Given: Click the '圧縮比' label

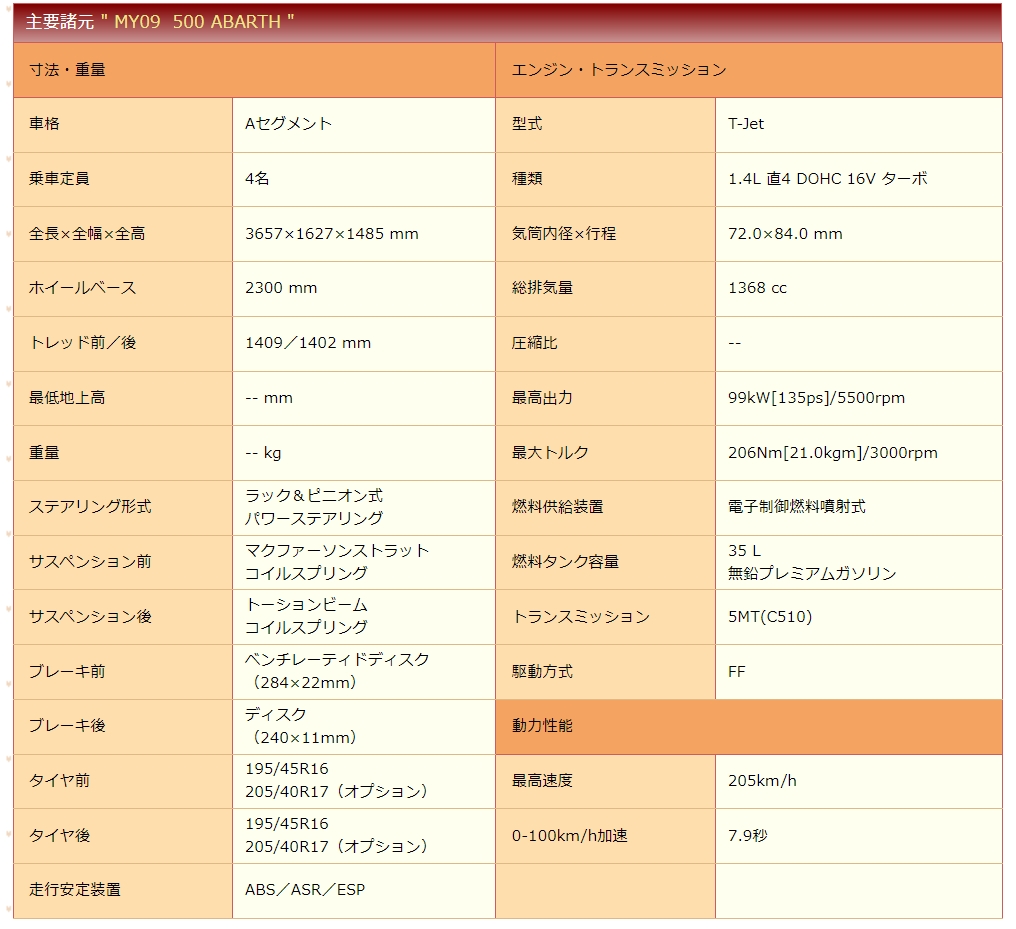Looking at the screenshot, I should [x=535, y=343].
